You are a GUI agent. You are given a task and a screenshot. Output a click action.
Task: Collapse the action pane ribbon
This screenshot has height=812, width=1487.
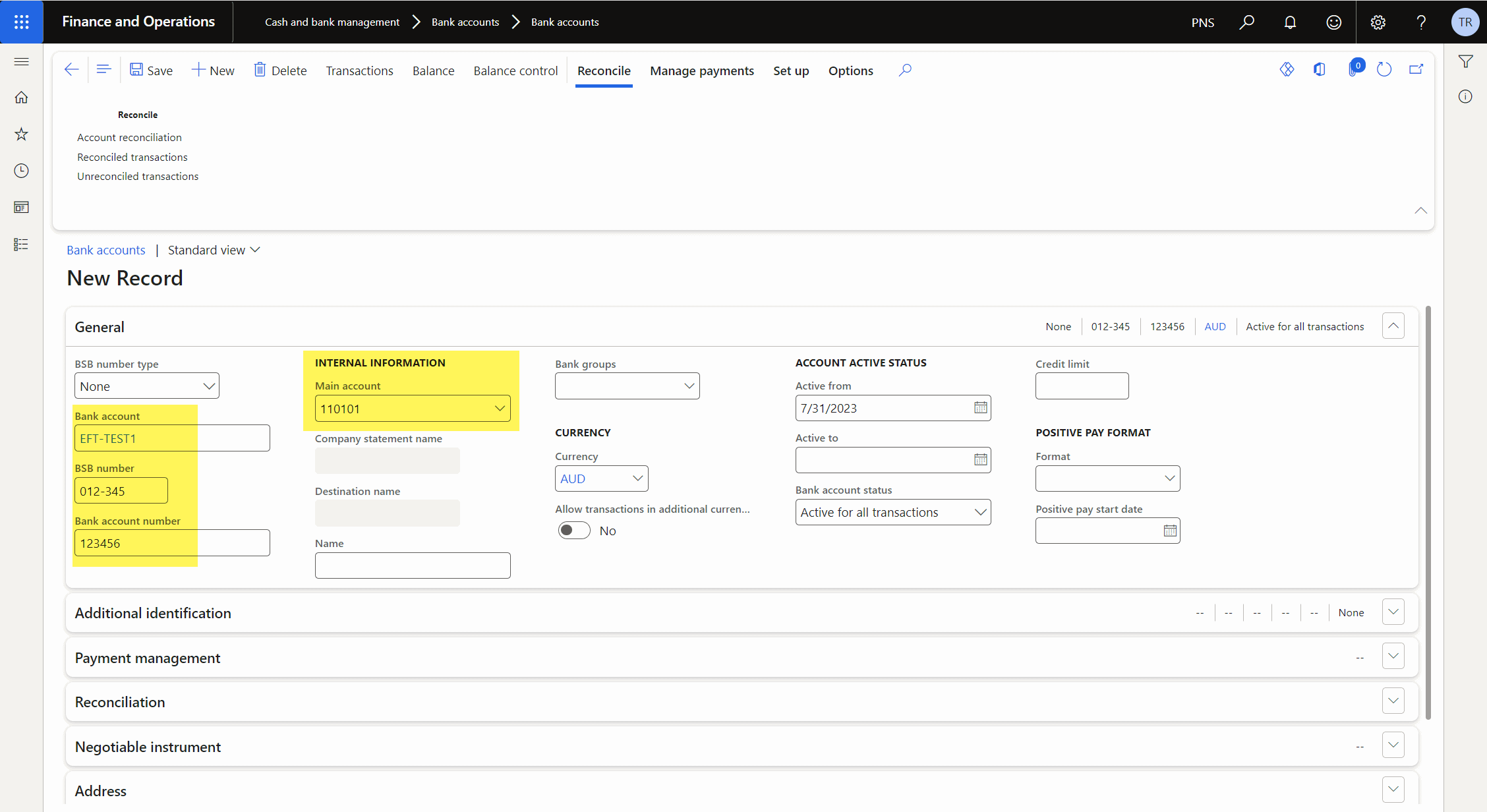click(x=1420, y=211)
